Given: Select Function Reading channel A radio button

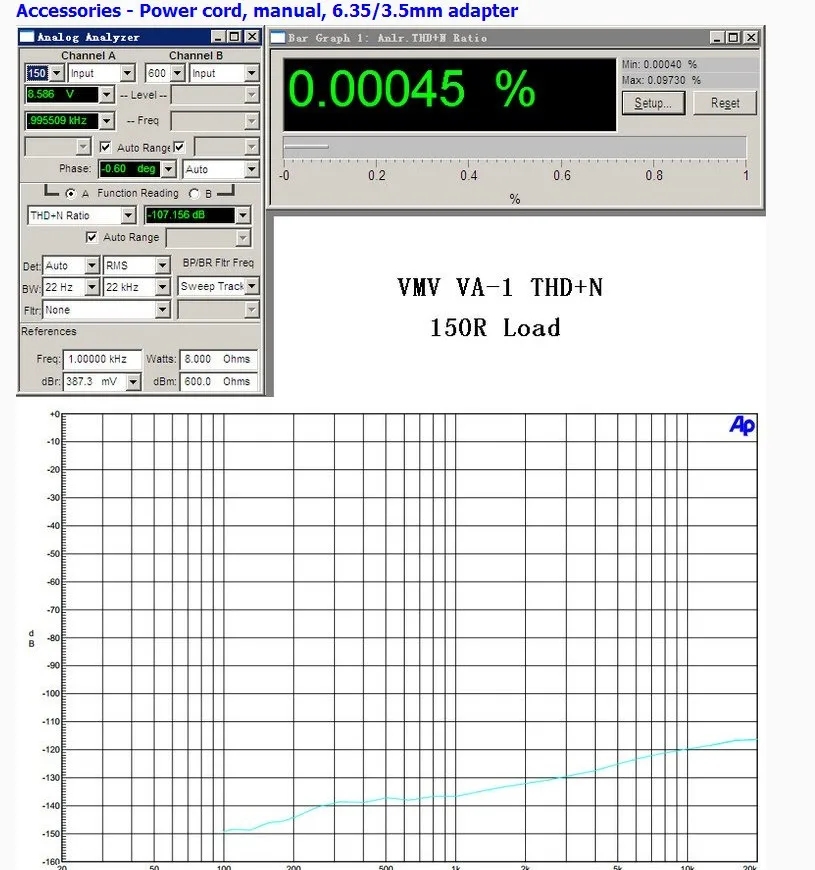Looking at the screenshot, I should [70, 194].
